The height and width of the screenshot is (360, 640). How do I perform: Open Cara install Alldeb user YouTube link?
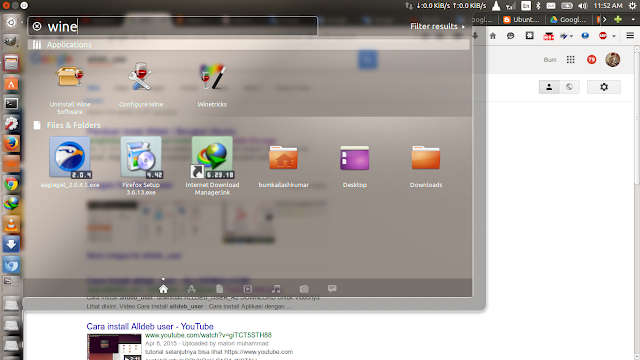point(150,327)
